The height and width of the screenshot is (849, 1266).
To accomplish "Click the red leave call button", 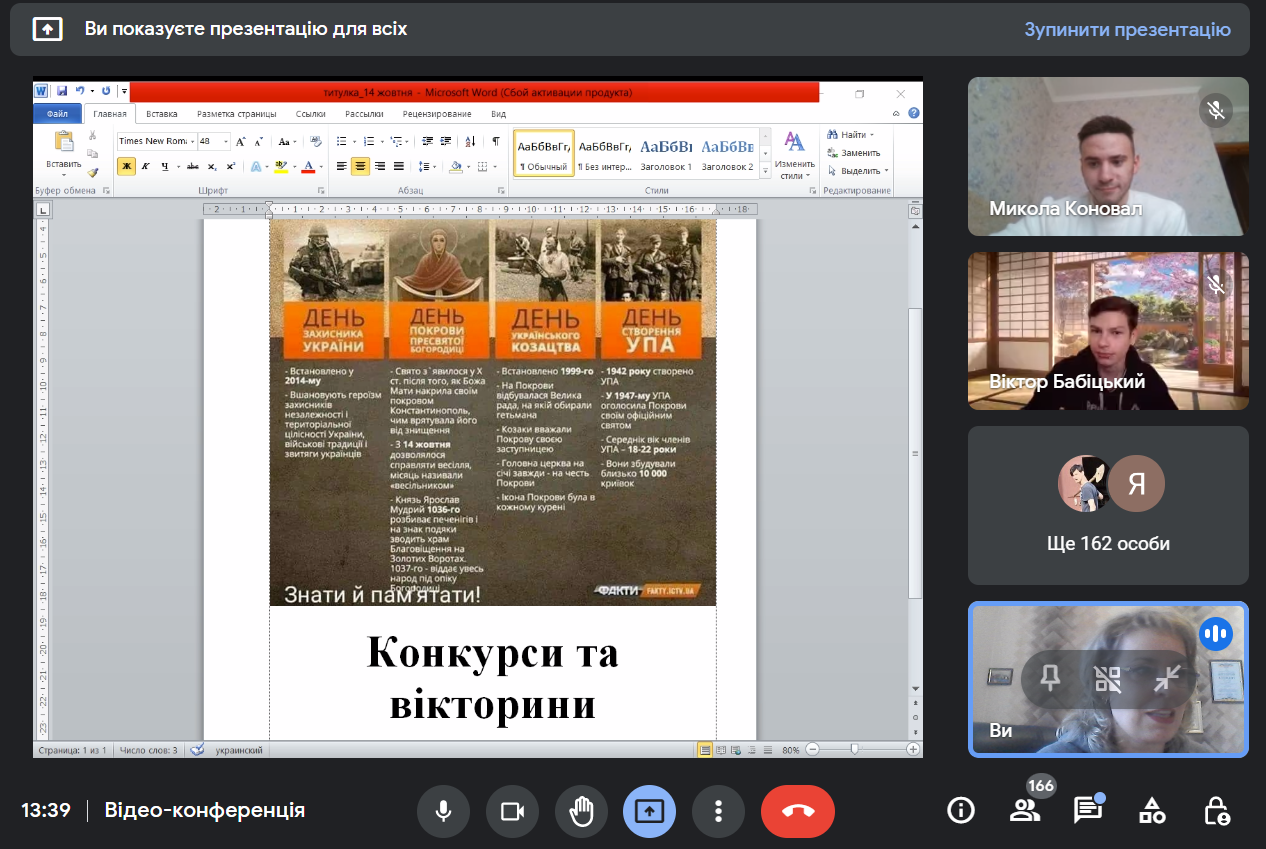I will tap(797, 811).
